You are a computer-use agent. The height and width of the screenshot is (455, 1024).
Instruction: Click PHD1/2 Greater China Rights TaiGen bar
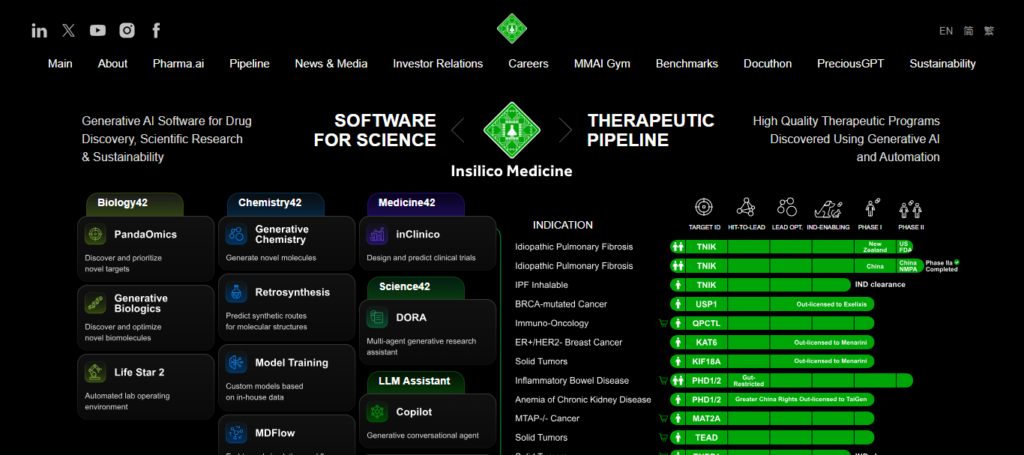[772, 400]
